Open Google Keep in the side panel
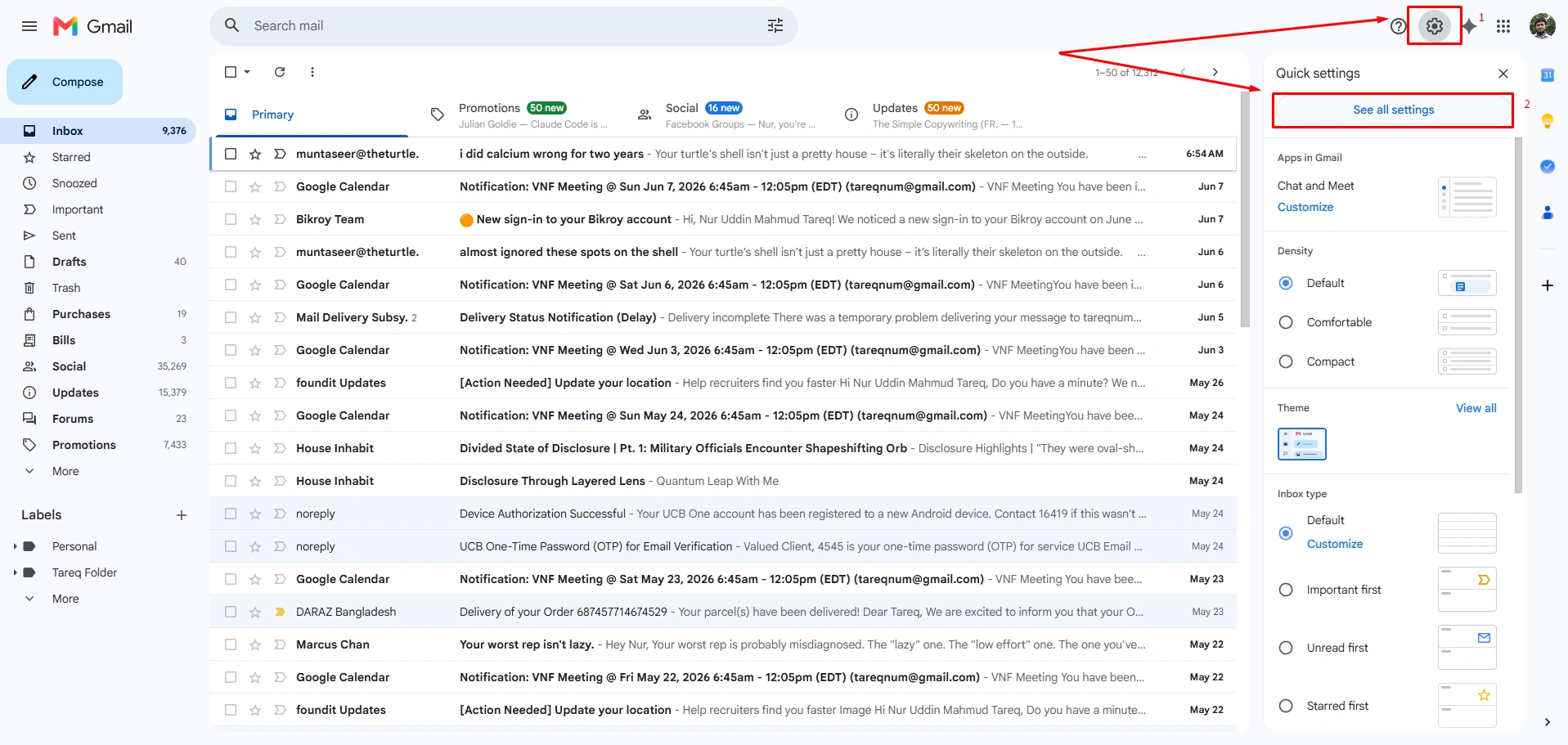The height and width of the screenshot is (745, 1568). [1548, 121]
